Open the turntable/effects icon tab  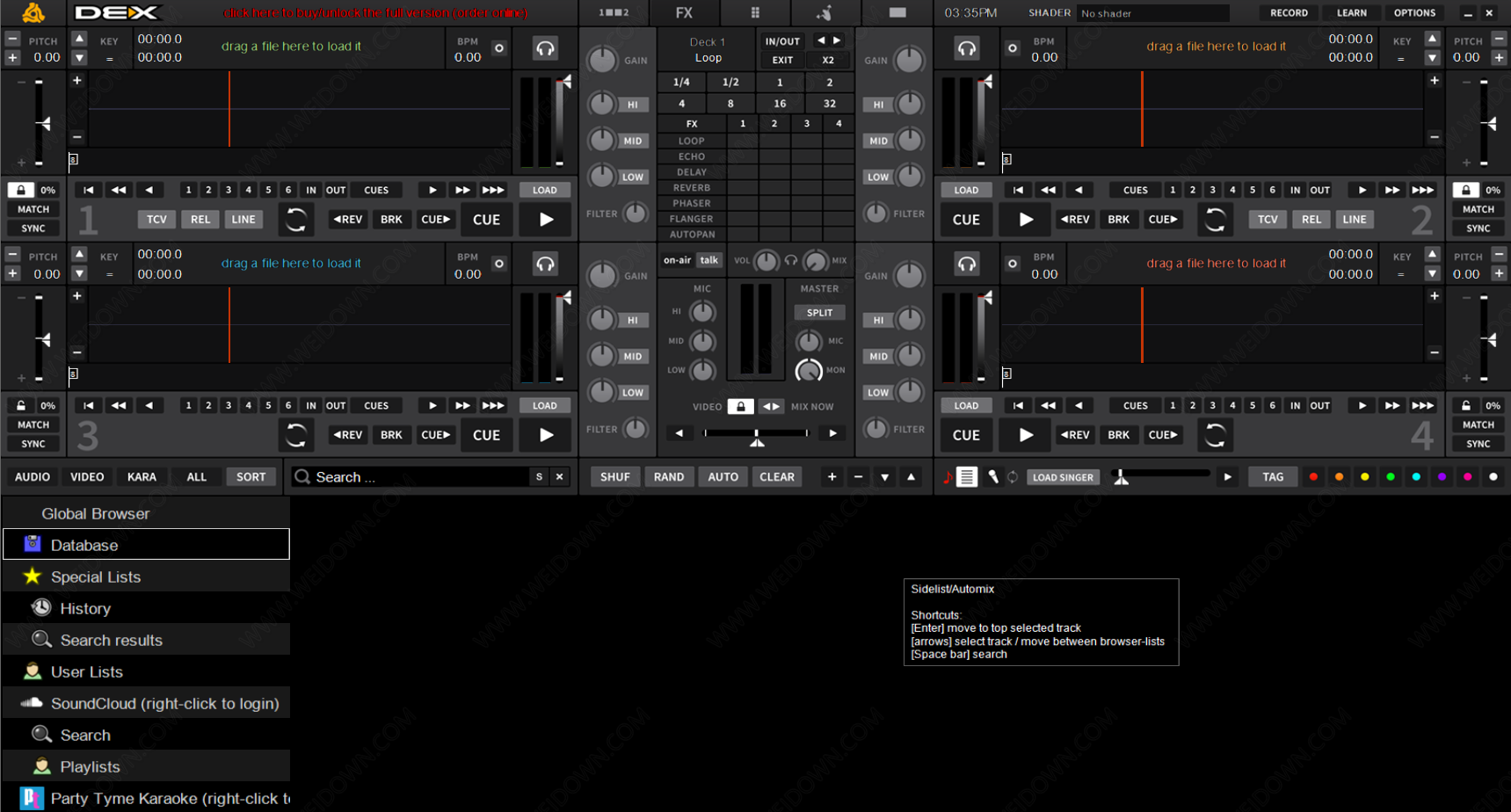[x=825, y=12]
